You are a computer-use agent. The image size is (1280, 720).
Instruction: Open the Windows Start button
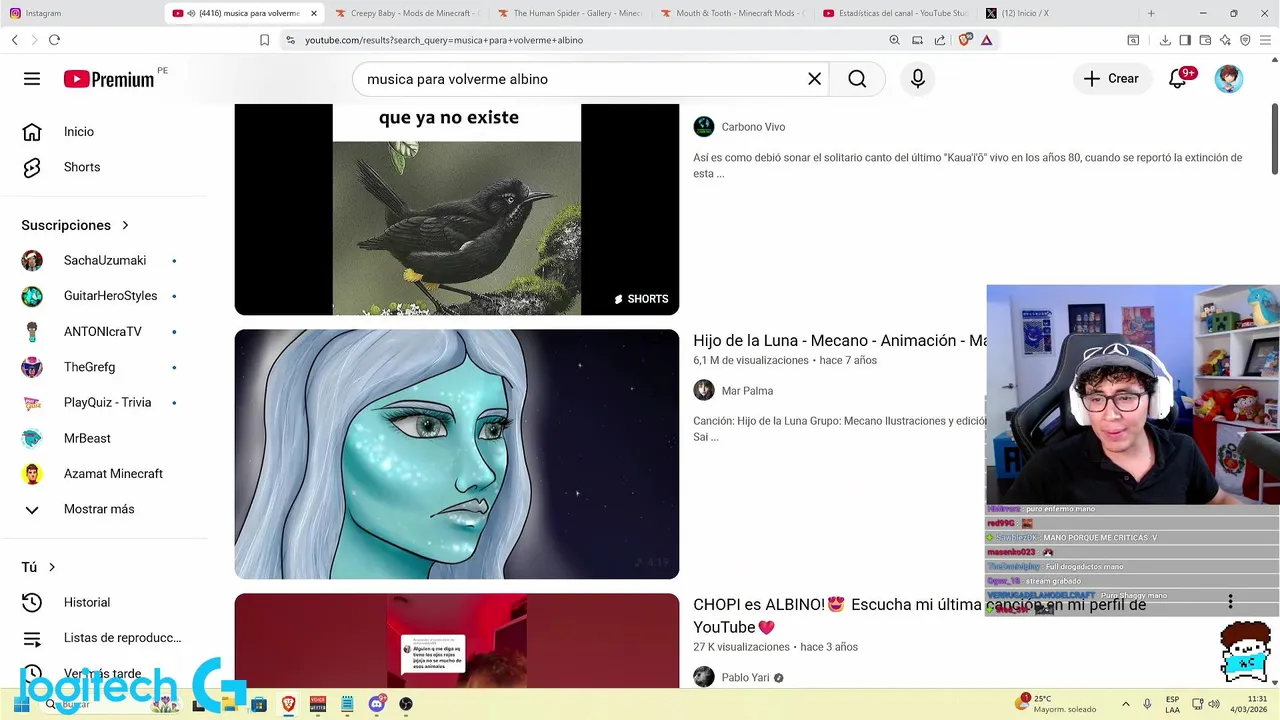(21, 705)
